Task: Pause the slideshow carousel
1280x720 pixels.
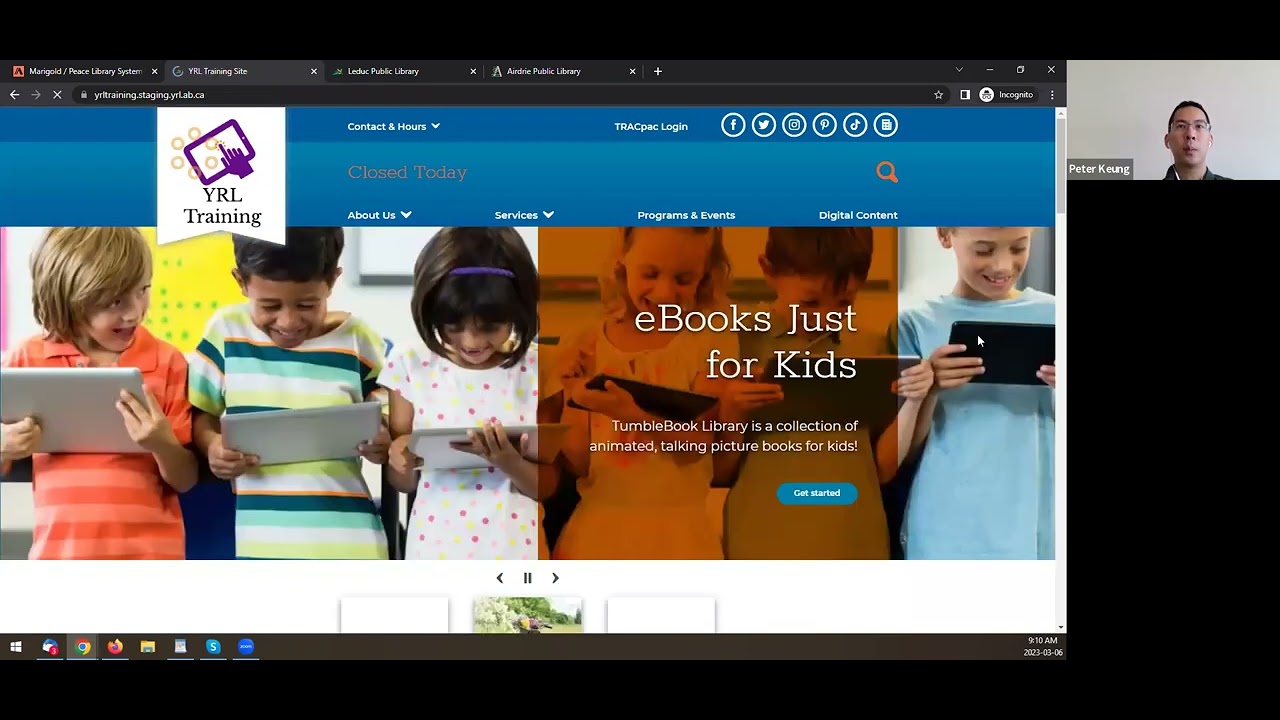Action: tap(528, 578)
